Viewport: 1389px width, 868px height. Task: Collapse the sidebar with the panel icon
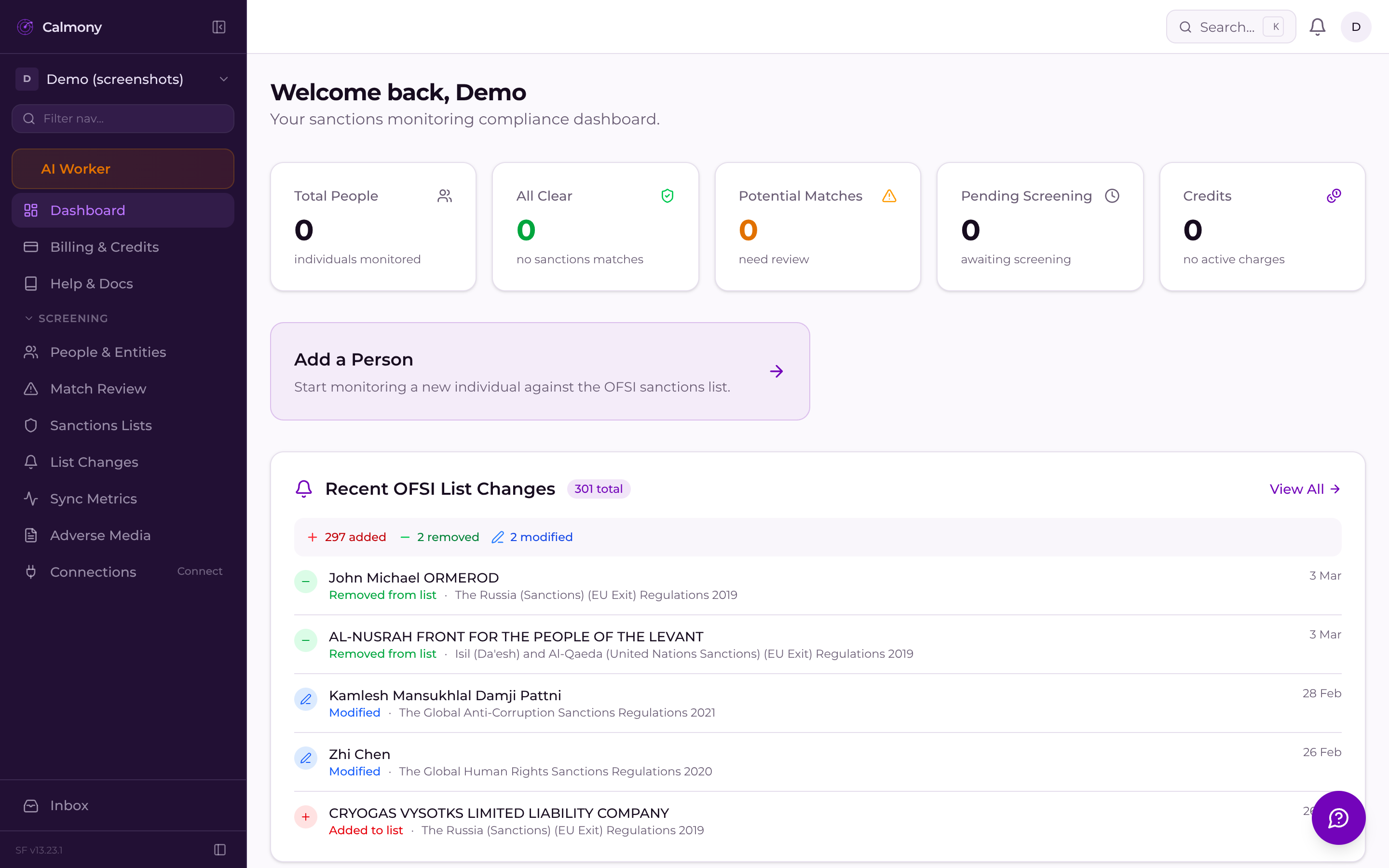coord(218,27)
